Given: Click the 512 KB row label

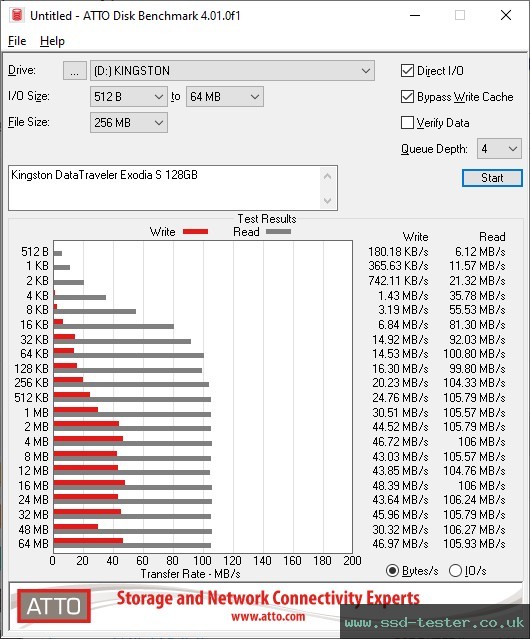Looking at the screenshot, I should (31, 398).
